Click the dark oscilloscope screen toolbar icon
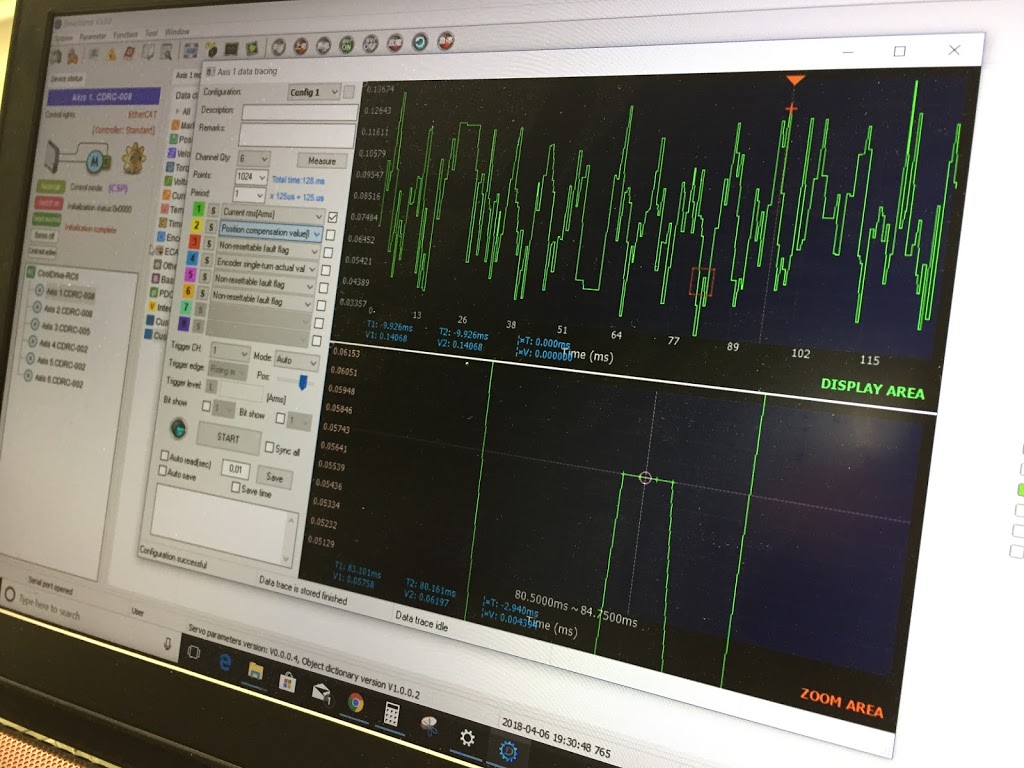Image resolution: width=1024 pixels, height=768 pixels. (231, 48)
